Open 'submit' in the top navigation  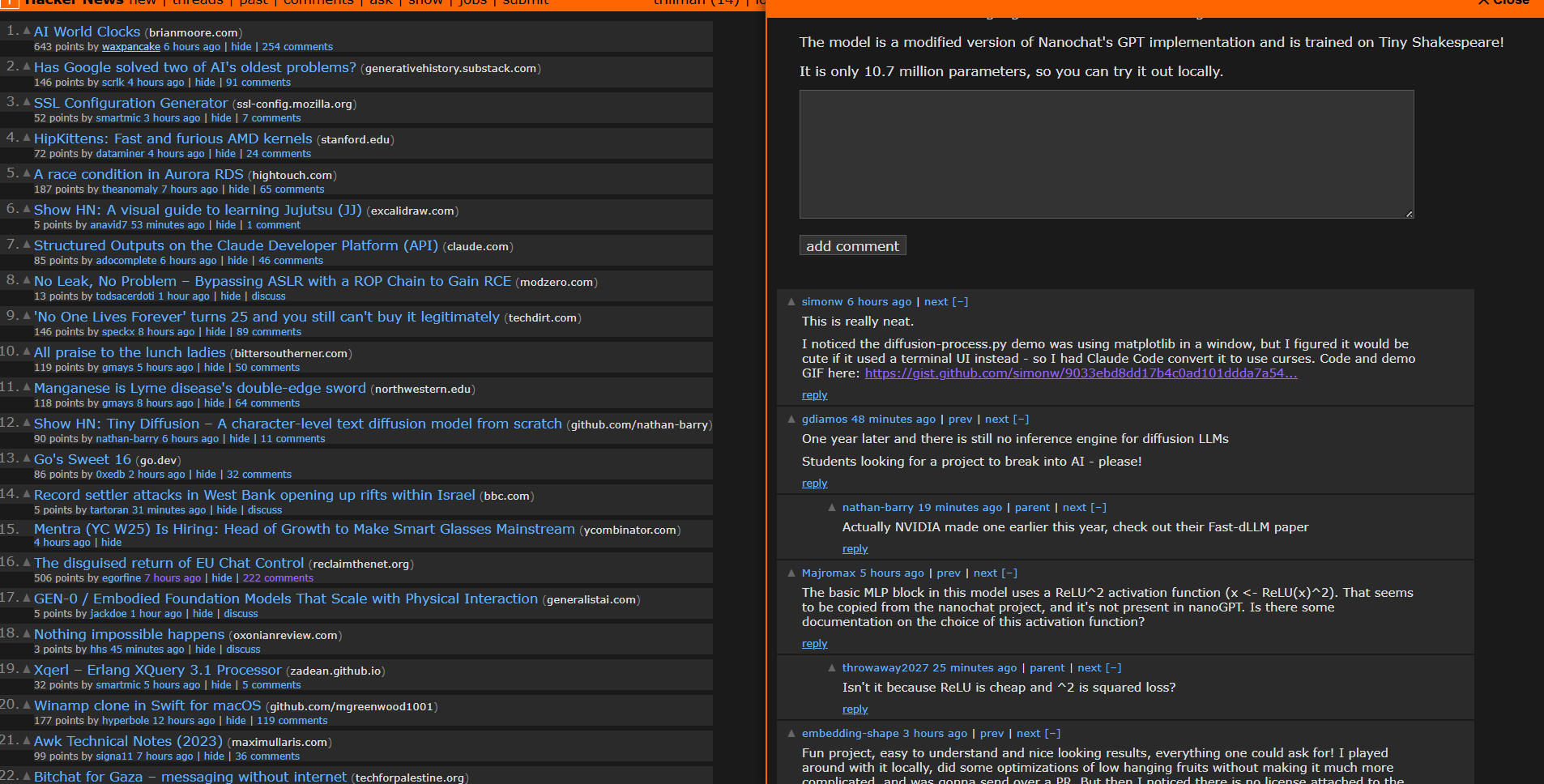tap(525, 2)
